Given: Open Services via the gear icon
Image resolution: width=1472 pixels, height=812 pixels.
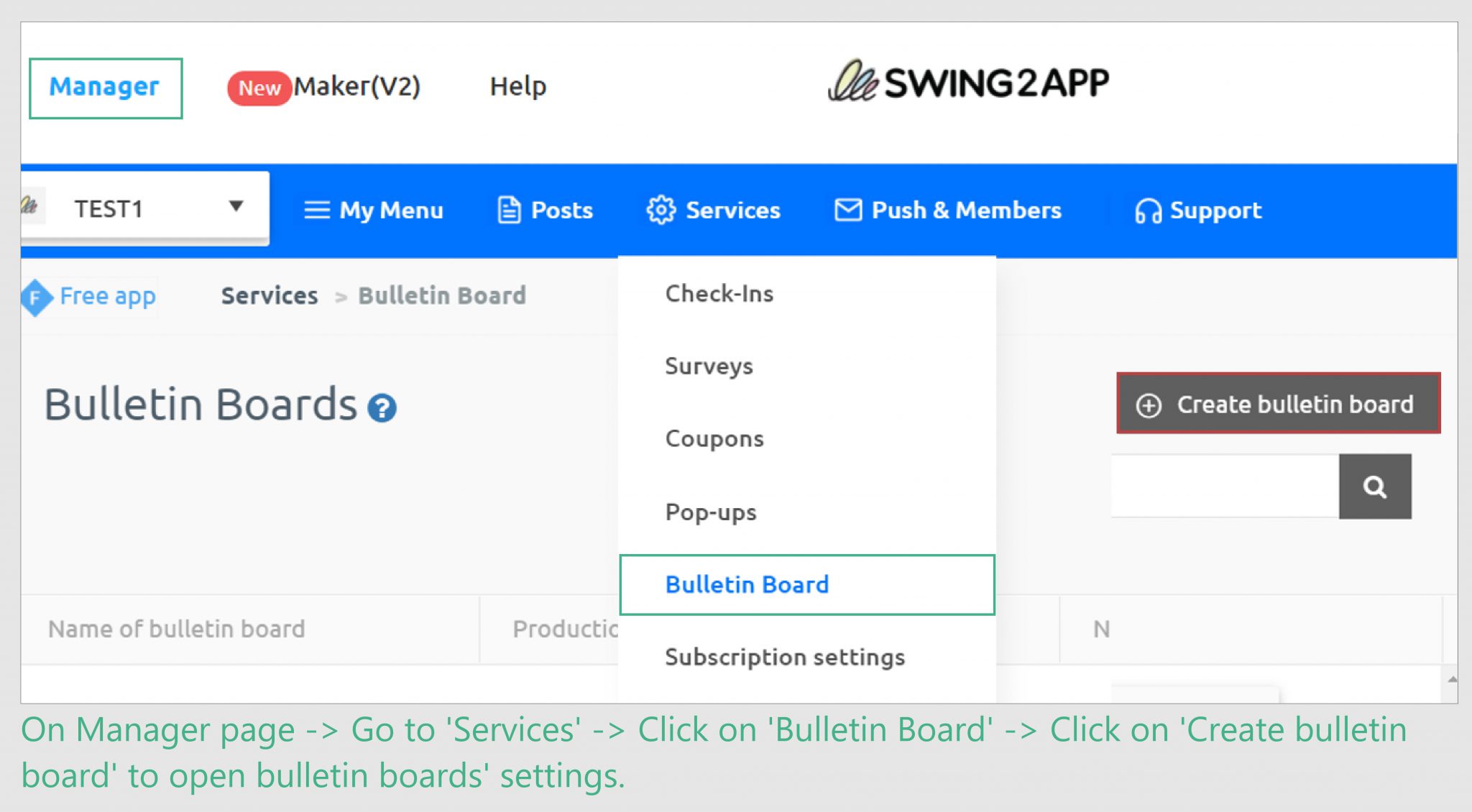Looking at the screenshot, I should [x=662, y=209].
